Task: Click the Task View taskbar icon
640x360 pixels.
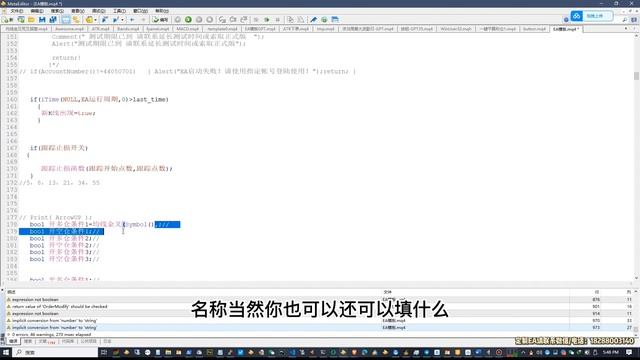Action: click(104, 352)
